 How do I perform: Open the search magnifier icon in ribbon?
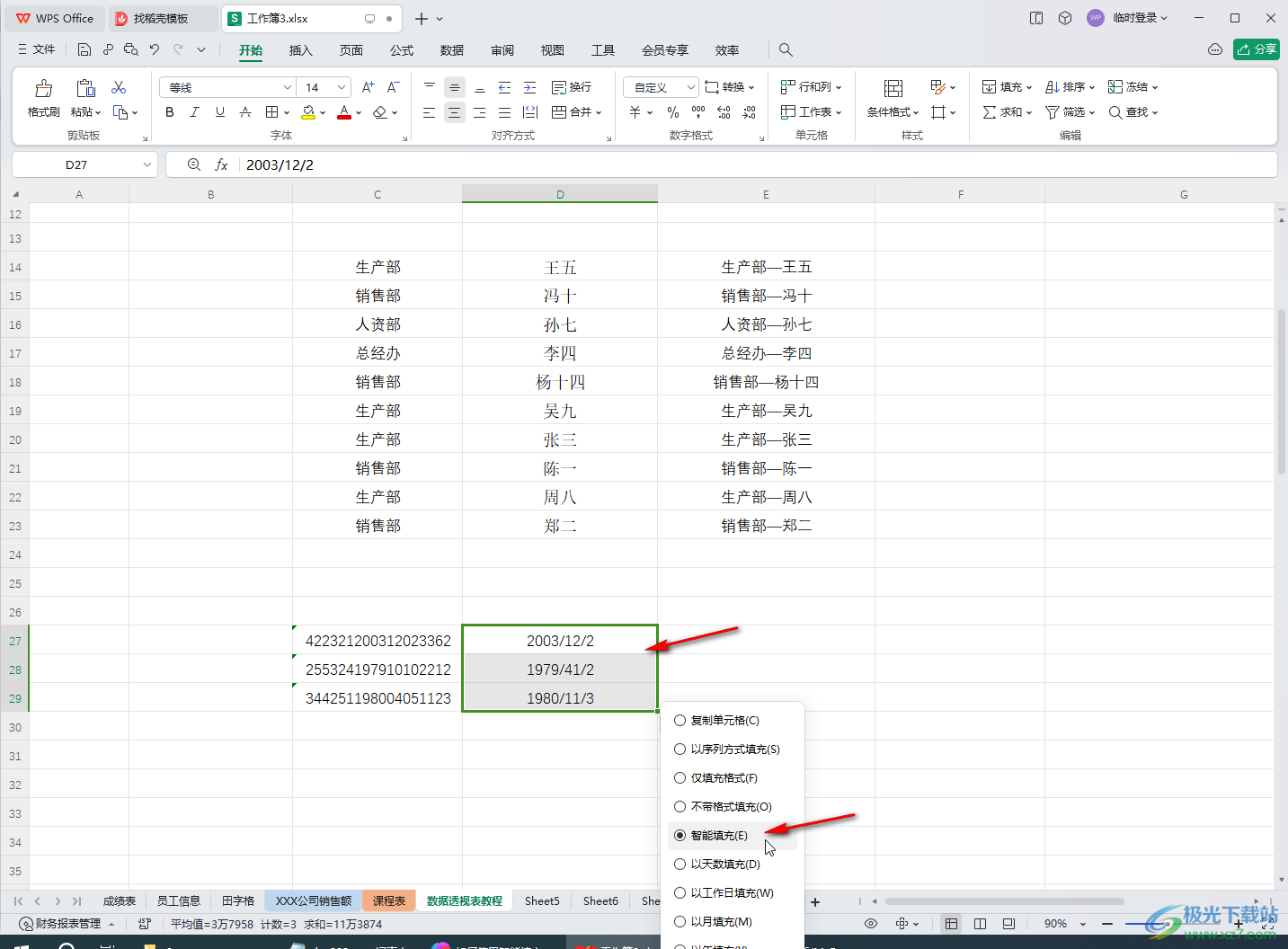(786, 50)
